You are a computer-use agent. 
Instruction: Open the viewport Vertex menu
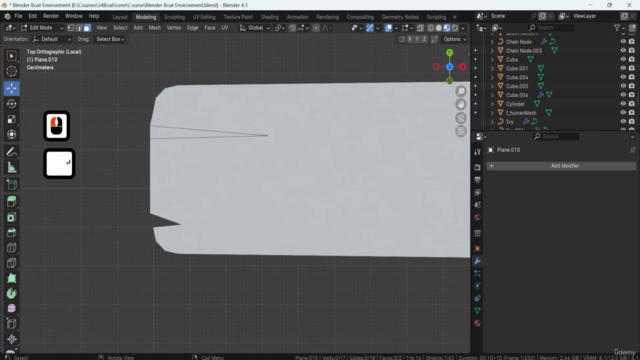174,28
